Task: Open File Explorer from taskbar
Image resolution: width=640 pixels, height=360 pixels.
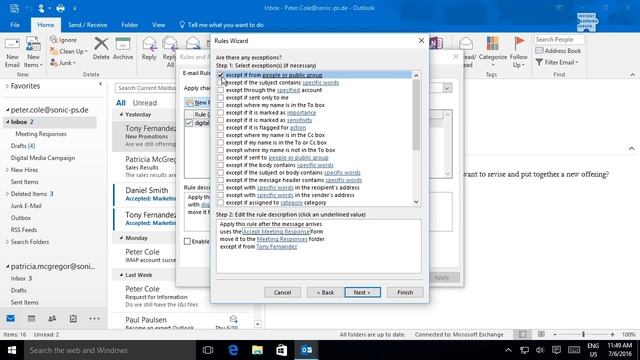Action: pos(257,350)
